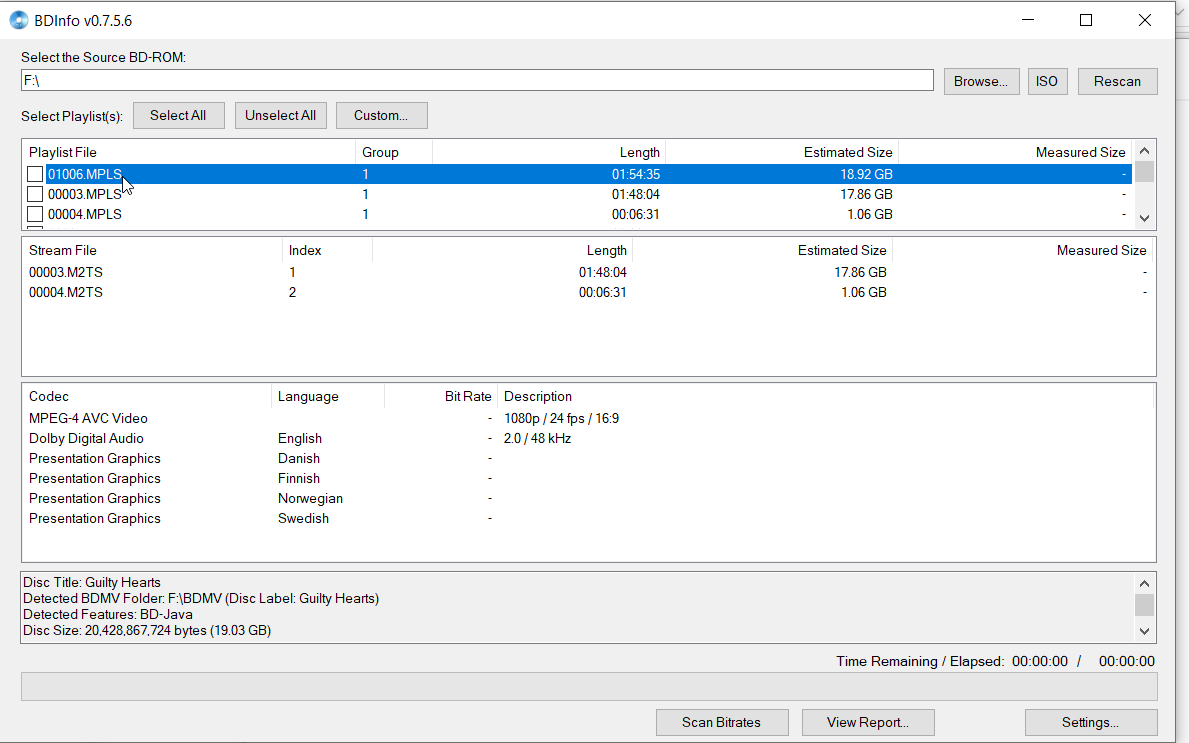Click Language column header

tap(328, 397)
